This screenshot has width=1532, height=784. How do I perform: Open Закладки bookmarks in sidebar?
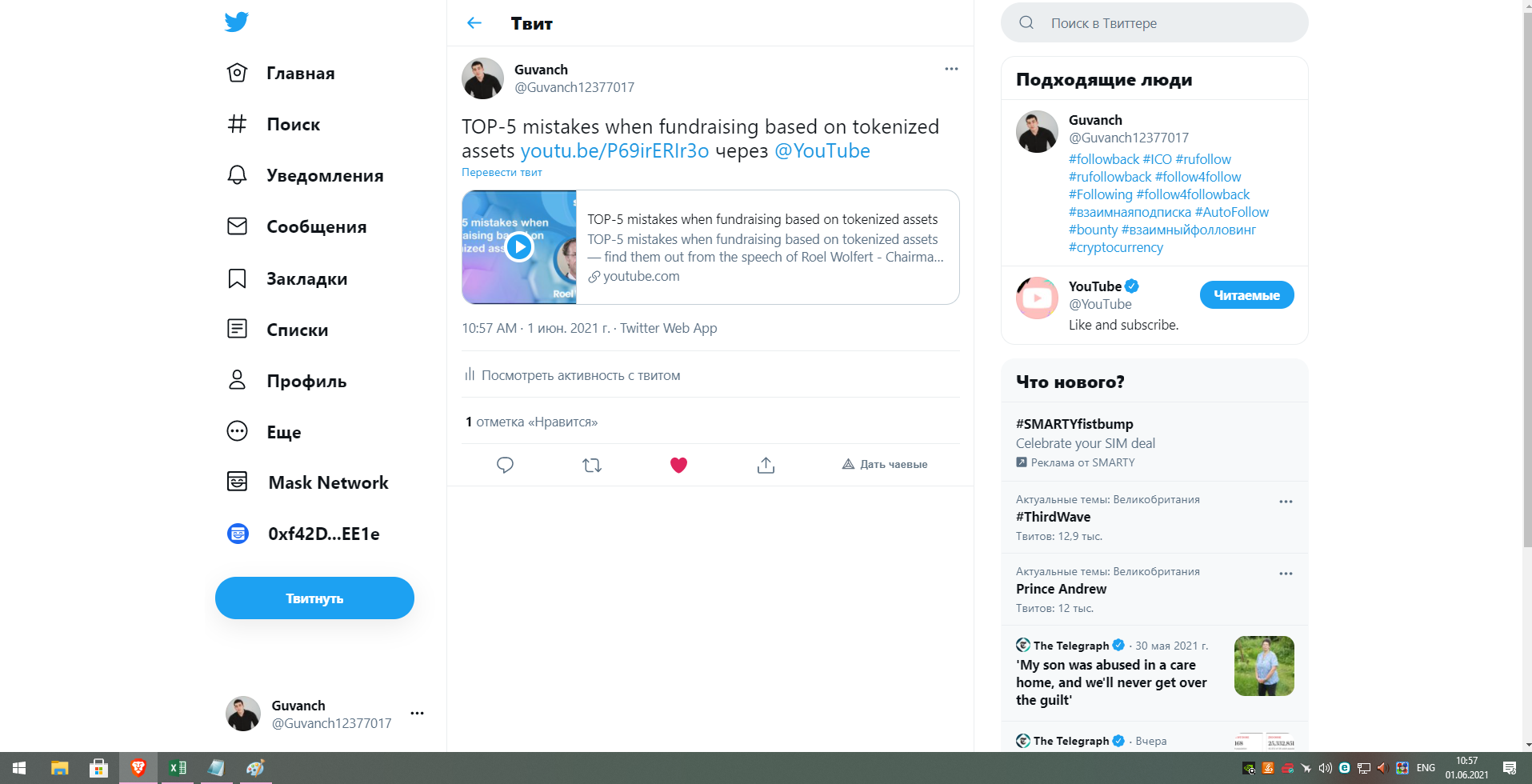pyautogui.click(x=288, y=278)
